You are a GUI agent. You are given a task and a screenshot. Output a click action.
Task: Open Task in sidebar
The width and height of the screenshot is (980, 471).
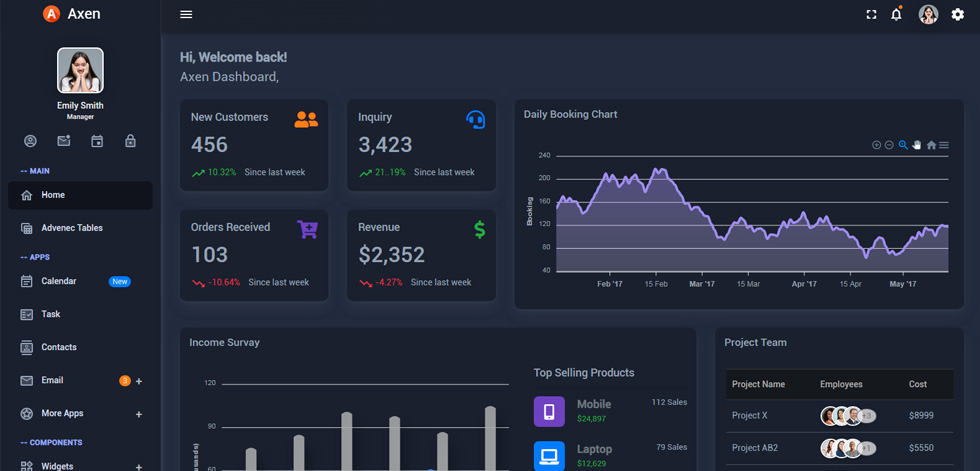pyautogui.click(x=81, y=314)
